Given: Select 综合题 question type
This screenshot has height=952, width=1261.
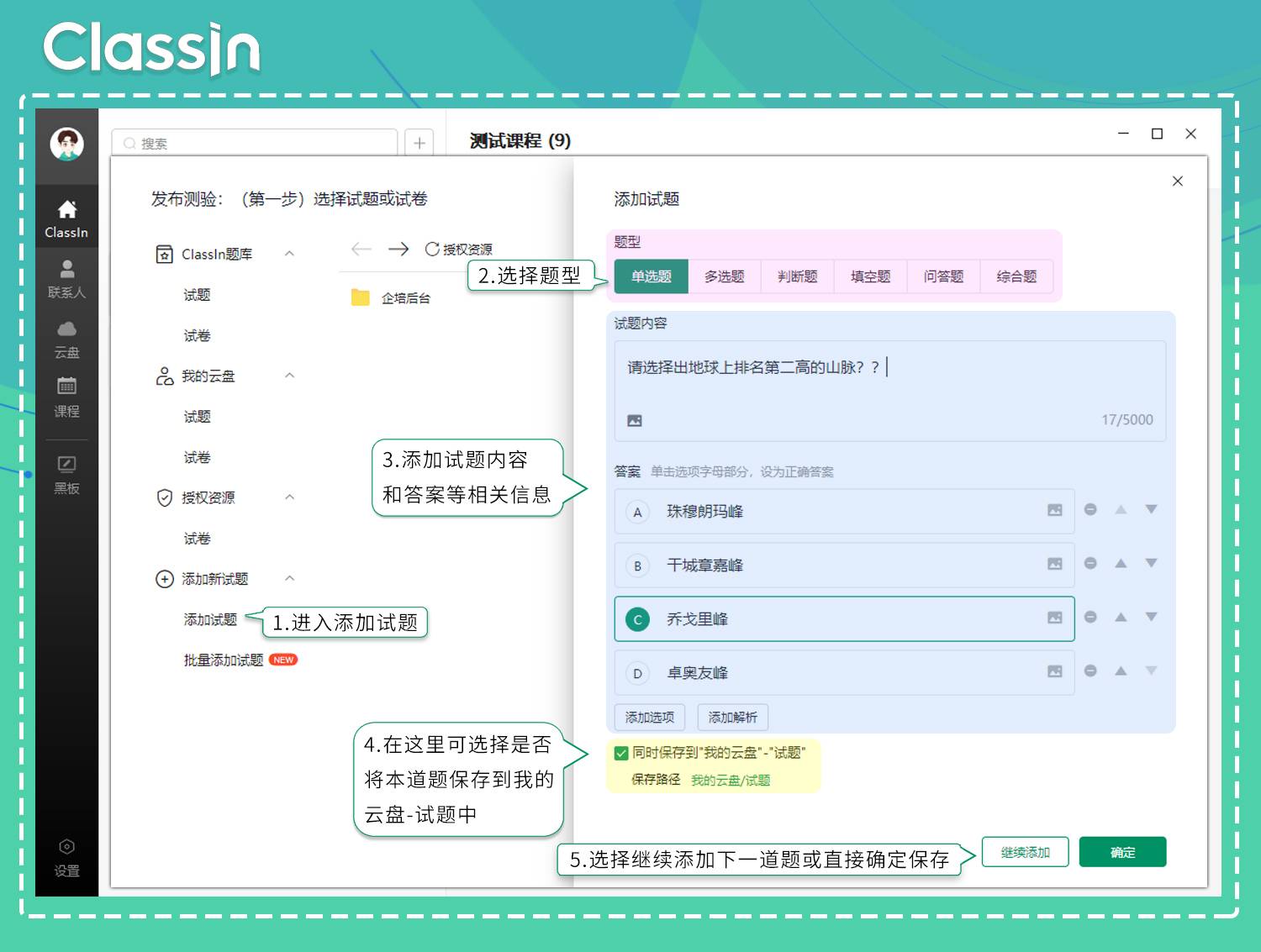Looking at the screenshot, I should pyautogui.click(x=1017, y=276).
